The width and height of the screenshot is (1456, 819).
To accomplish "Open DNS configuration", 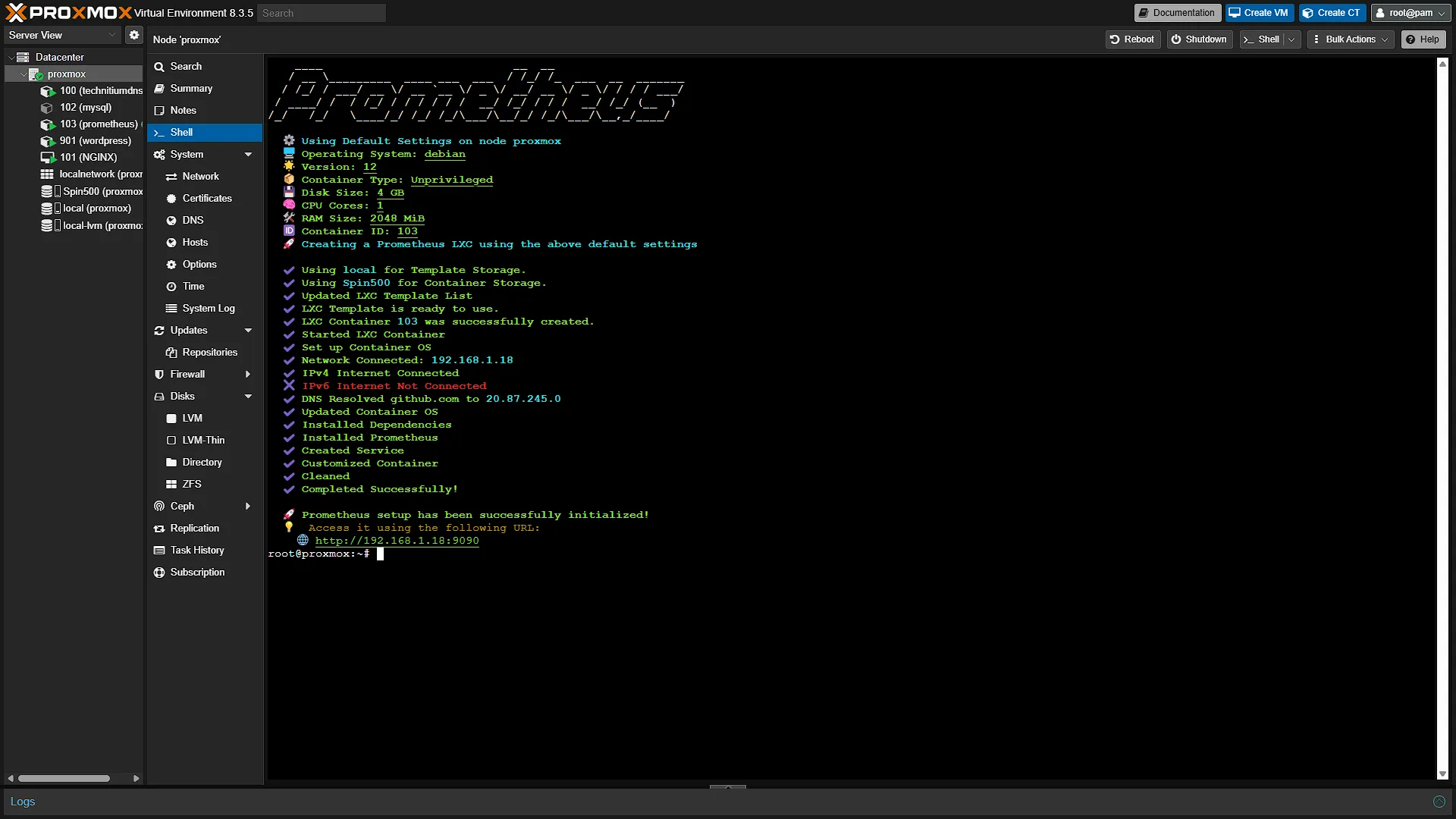I will (205, 221).
